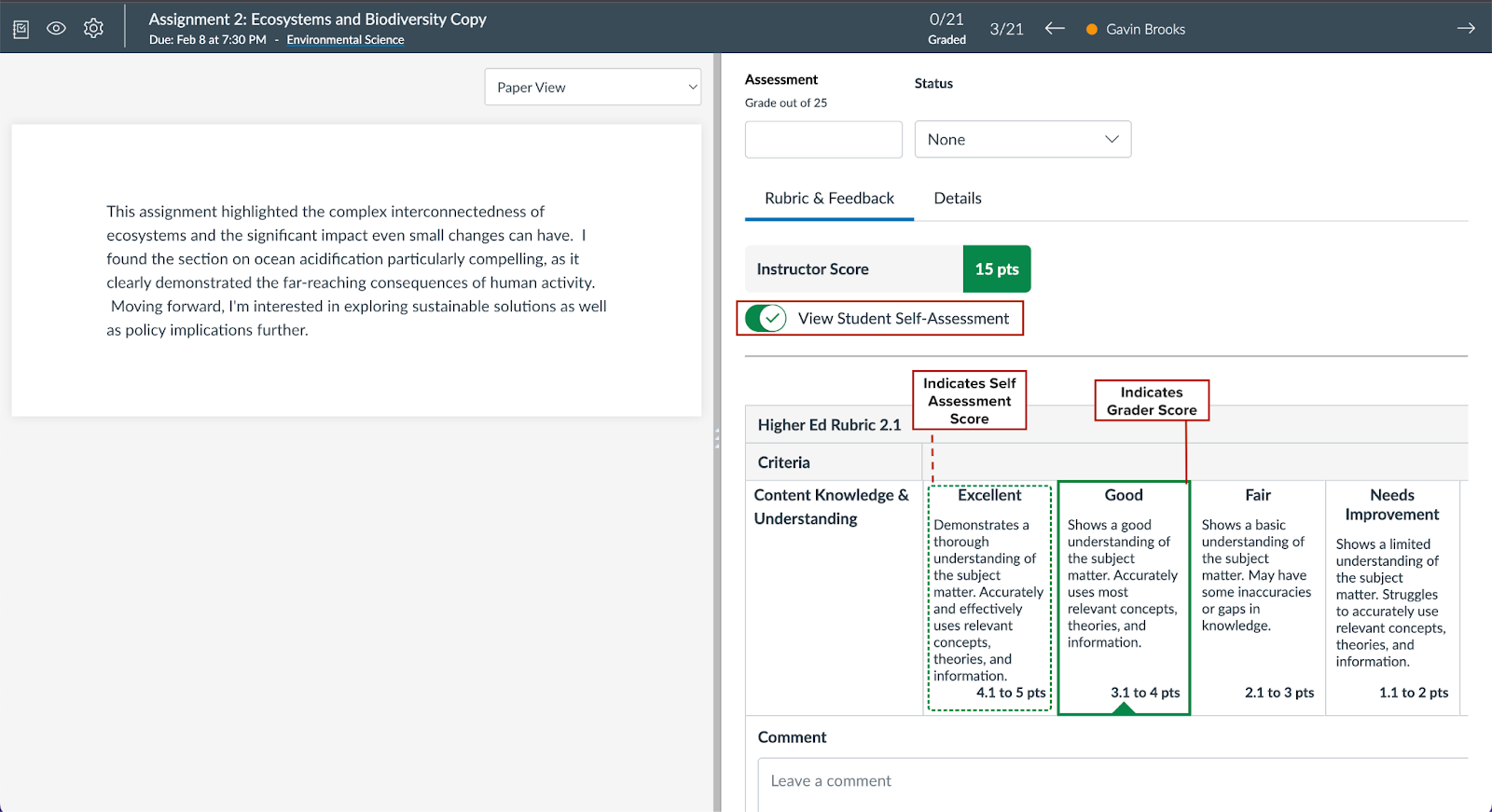Click the student submission text paragraph
This screenshot has height=812, width=1492.
click(x=356, y=270)
